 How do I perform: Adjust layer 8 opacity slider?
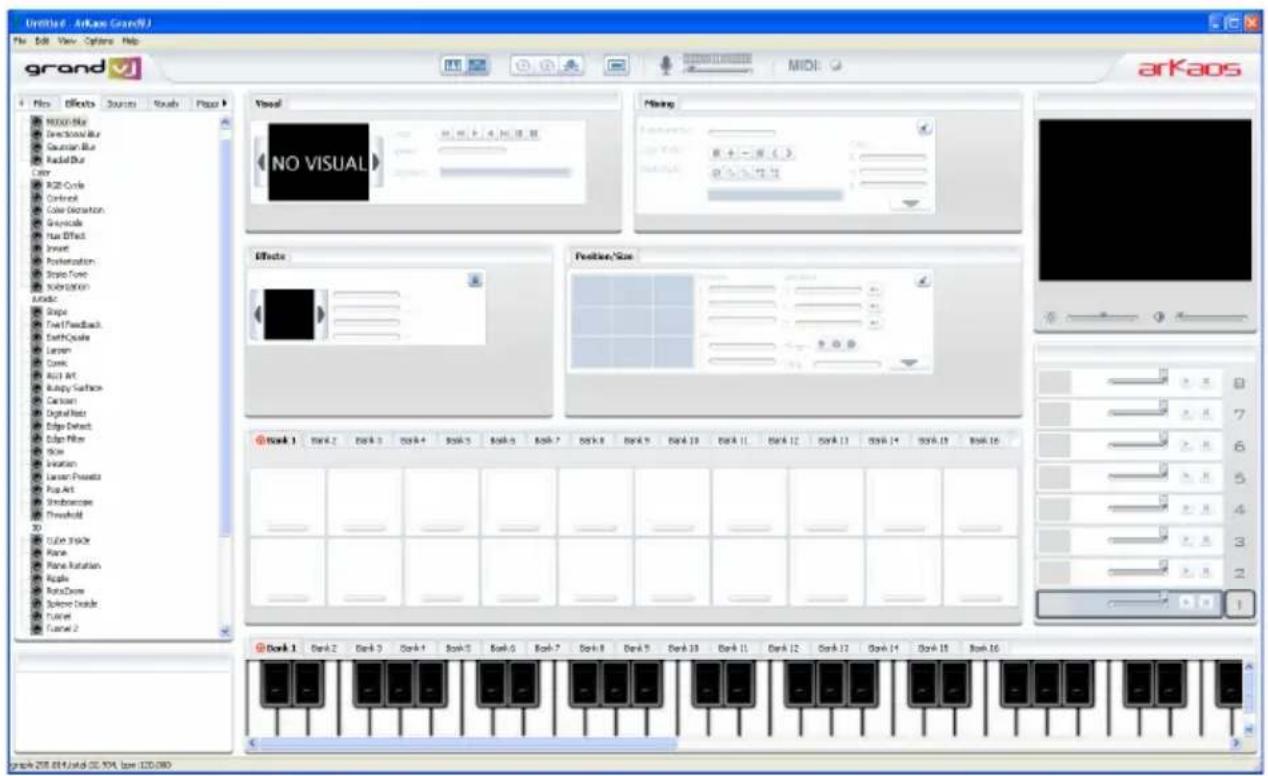(x=1138, y=381)
